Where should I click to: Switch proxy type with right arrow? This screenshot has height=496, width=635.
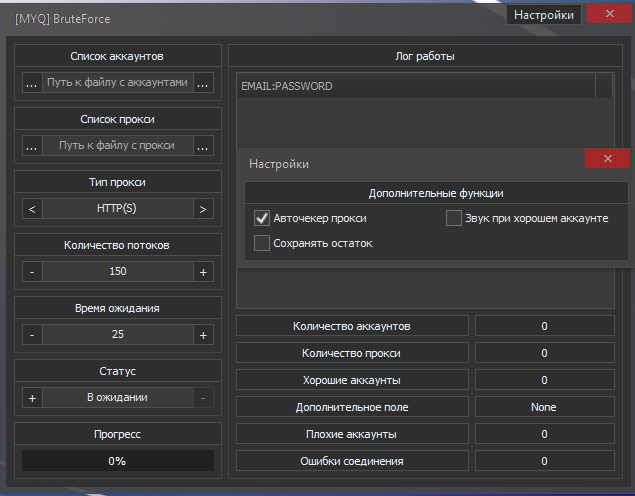click(x=203, y=209)
